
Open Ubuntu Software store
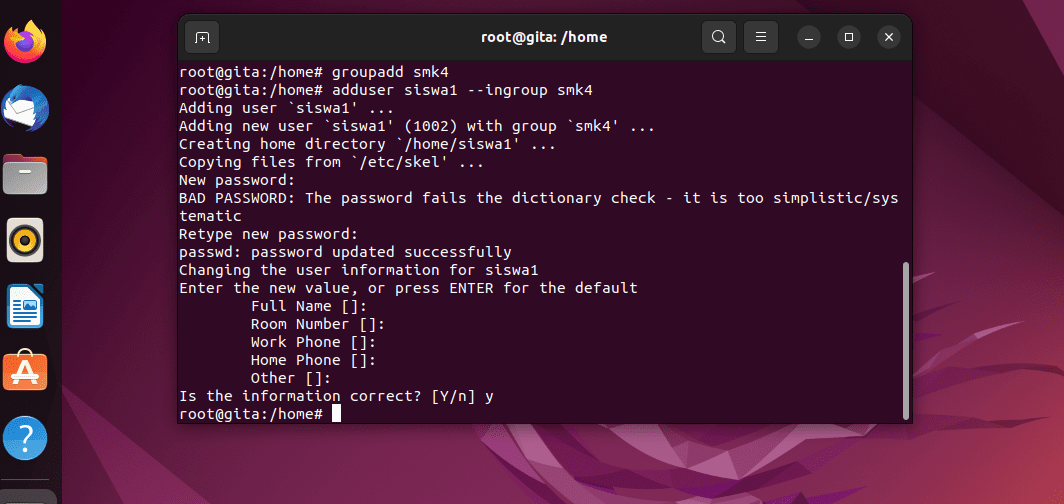pyautogui.click(x=26, y=371)
